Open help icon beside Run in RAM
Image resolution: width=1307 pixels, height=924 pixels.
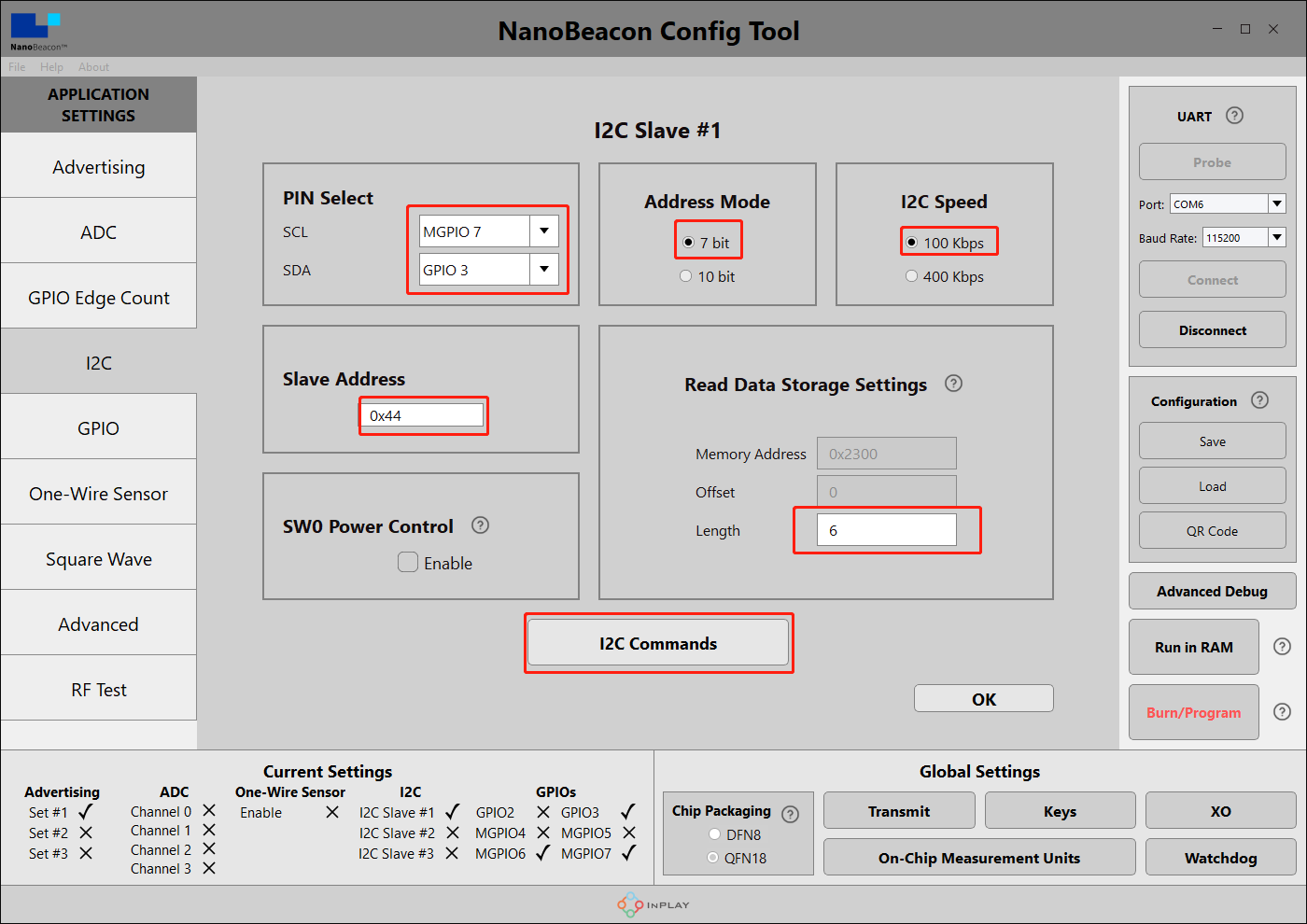tap(1283, 647)
